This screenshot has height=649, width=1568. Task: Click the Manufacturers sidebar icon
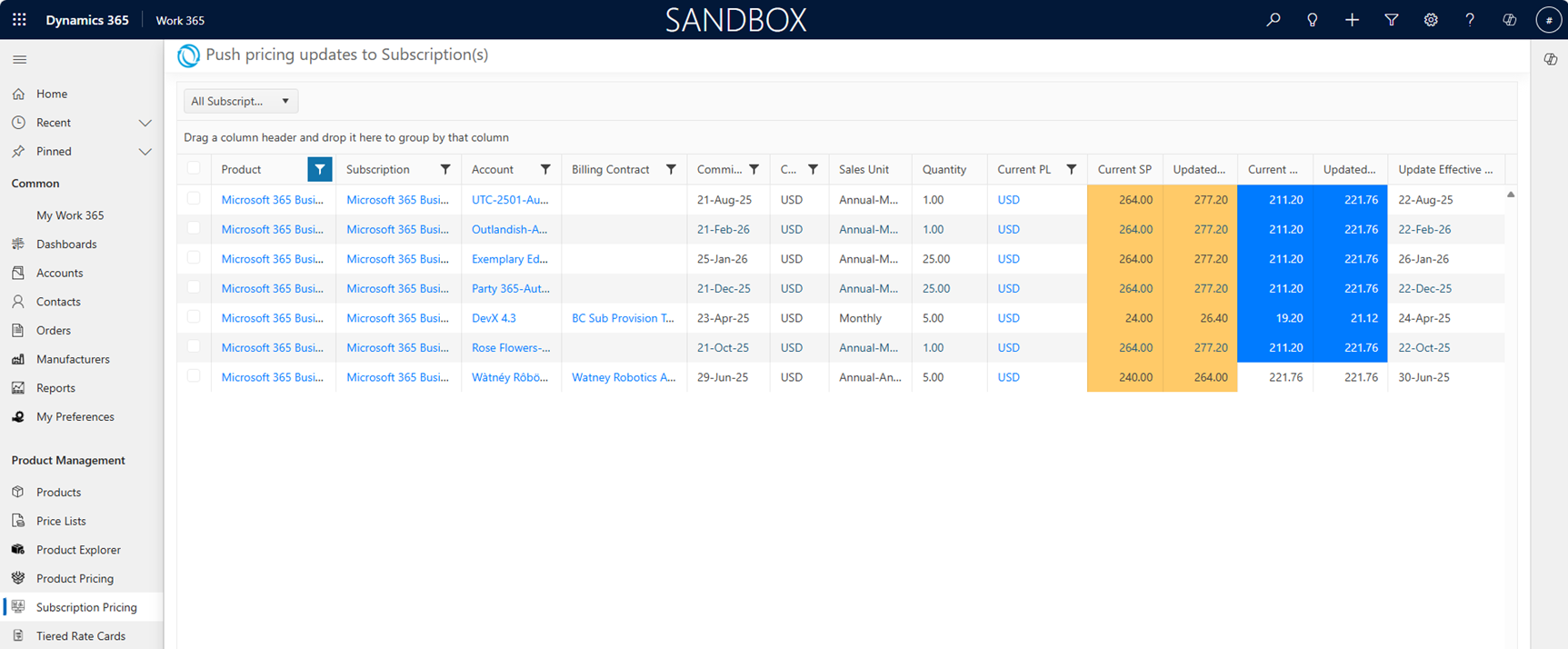tap(18, 359)
